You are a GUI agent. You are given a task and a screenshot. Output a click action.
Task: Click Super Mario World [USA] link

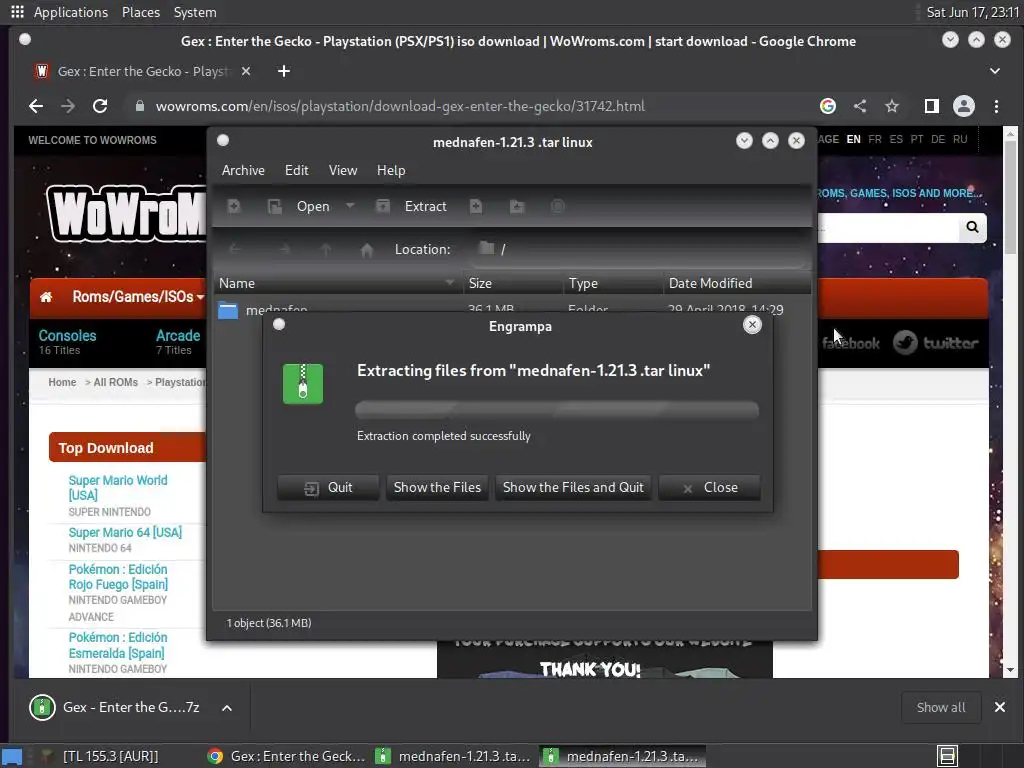(x=118, y=488)
